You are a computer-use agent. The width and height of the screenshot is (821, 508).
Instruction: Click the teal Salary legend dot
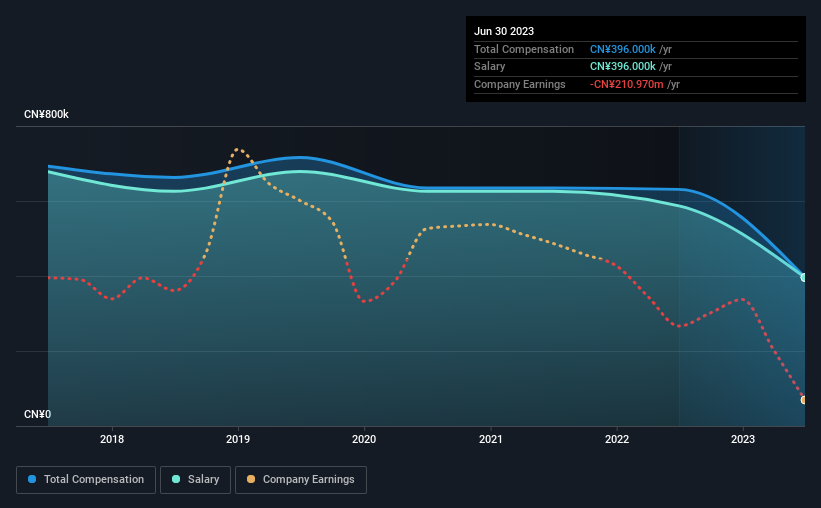tap(176, 479)
